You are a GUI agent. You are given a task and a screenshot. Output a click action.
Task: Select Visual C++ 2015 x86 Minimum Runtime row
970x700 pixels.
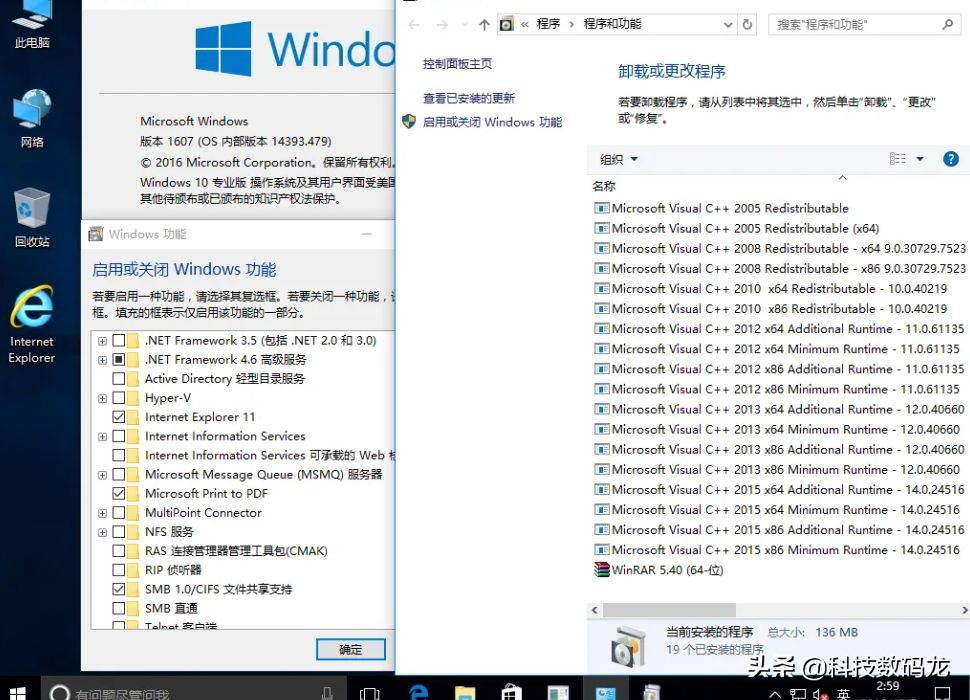(x=776, y=550)
